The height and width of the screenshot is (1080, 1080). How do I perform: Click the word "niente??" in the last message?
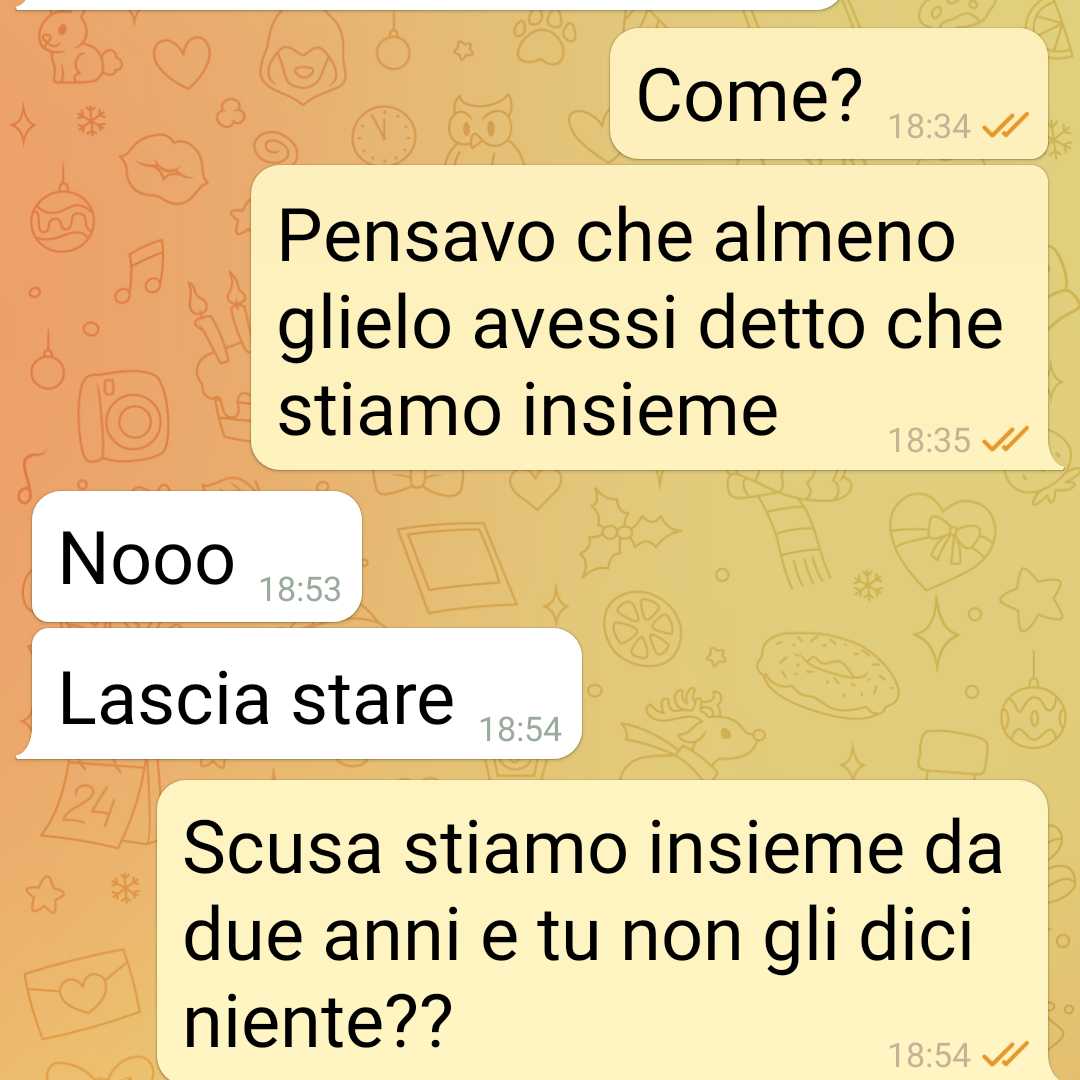coord(318,1018)
